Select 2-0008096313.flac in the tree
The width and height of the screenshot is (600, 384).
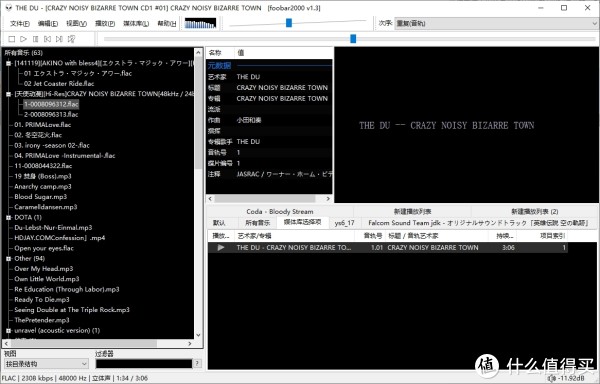(51, 114)
